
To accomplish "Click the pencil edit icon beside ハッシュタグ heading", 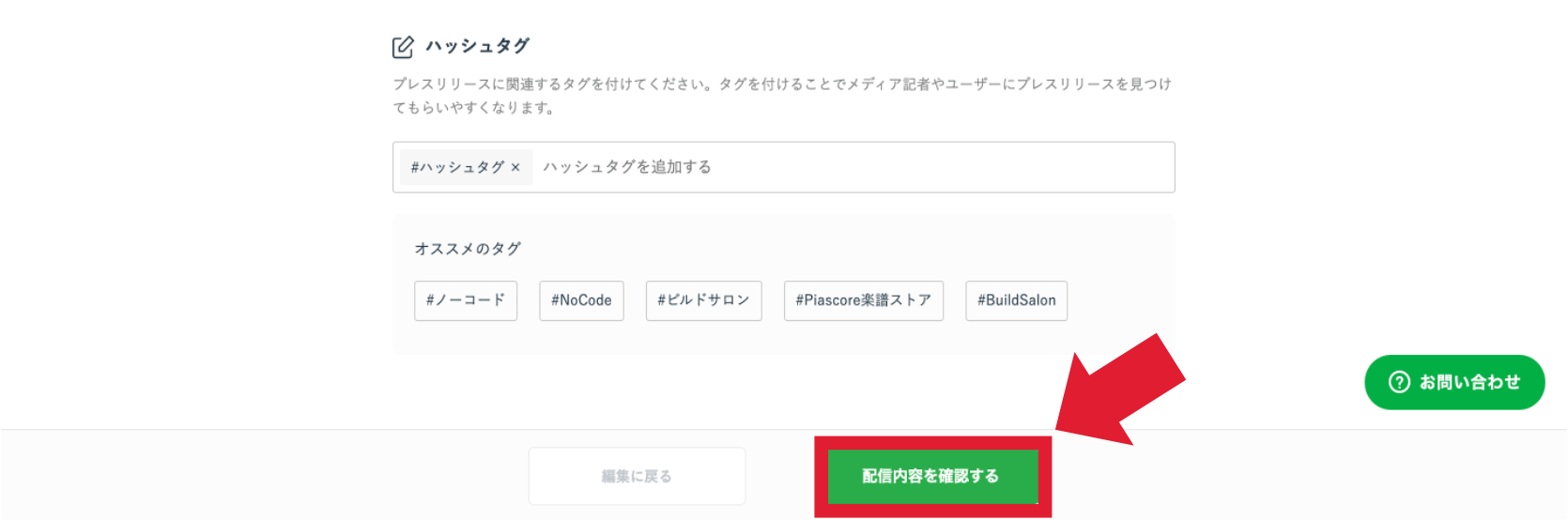I will 403,47.
